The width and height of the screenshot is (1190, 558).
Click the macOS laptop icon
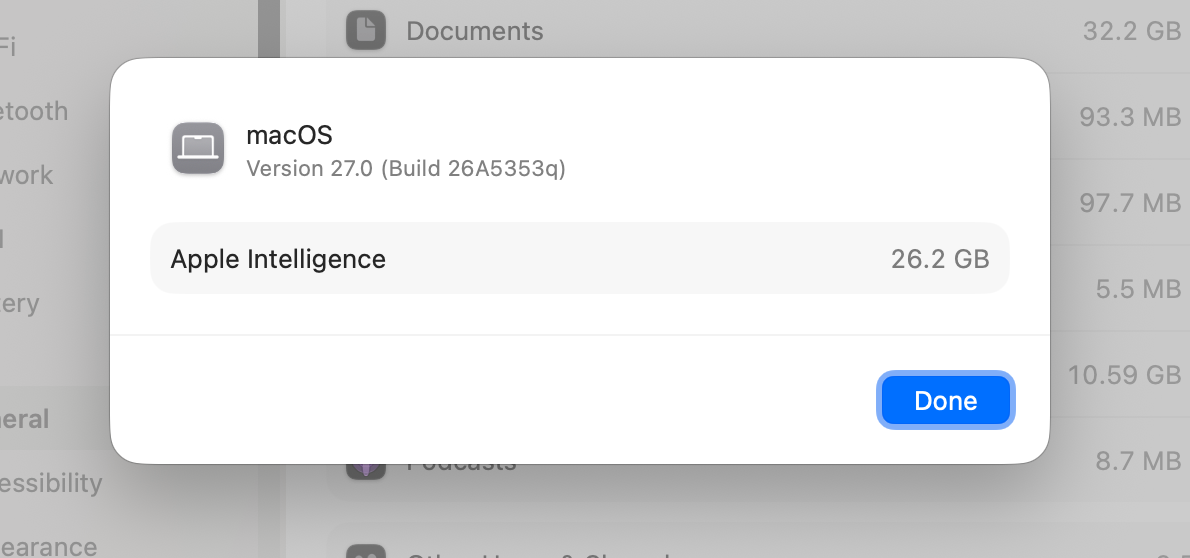pos(198,148)
